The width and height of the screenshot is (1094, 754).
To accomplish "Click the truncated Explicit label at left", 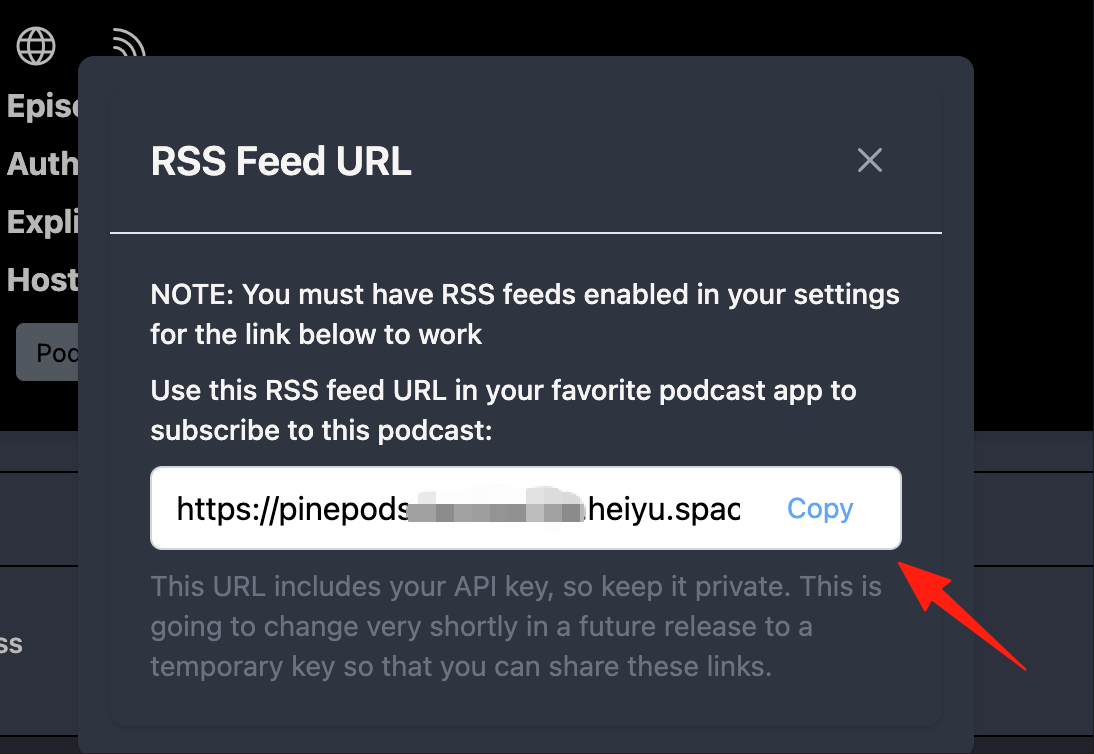I will coord(43,223).
